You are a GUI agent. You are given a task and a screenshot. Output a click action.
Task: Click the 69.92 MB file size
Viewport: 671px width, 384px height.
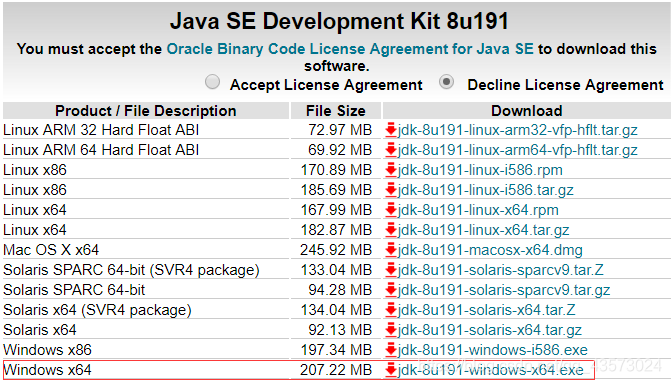pyautogui.click(x=340, y=150)
